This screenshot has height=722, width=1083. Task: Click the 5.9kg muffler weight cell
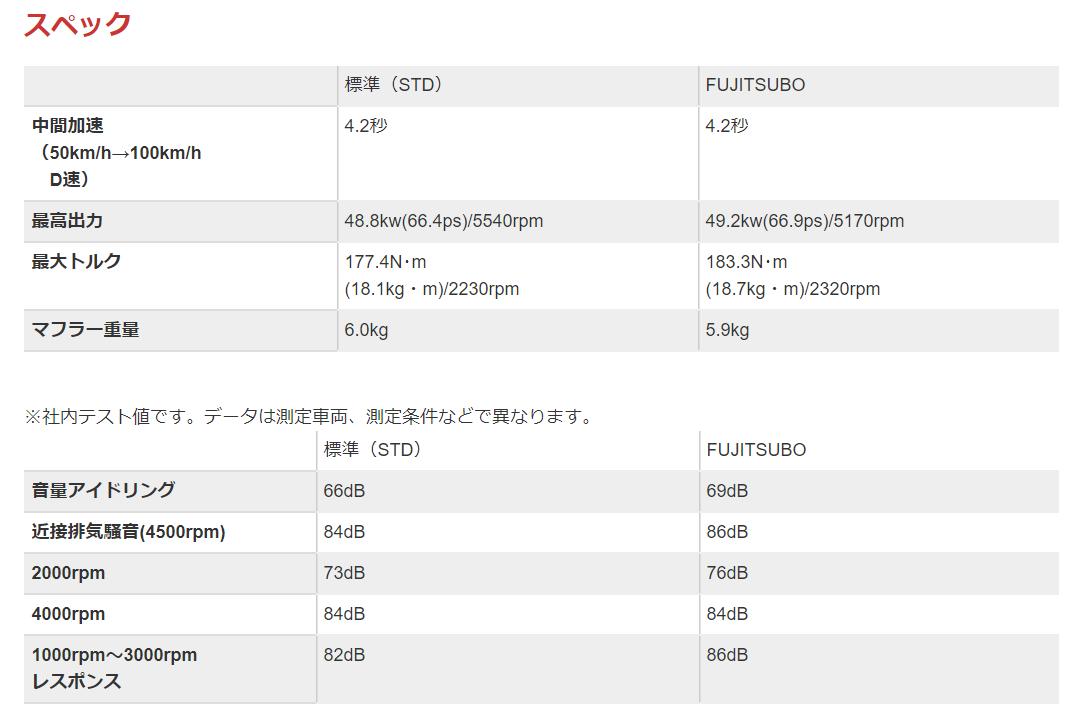[727, 330]
